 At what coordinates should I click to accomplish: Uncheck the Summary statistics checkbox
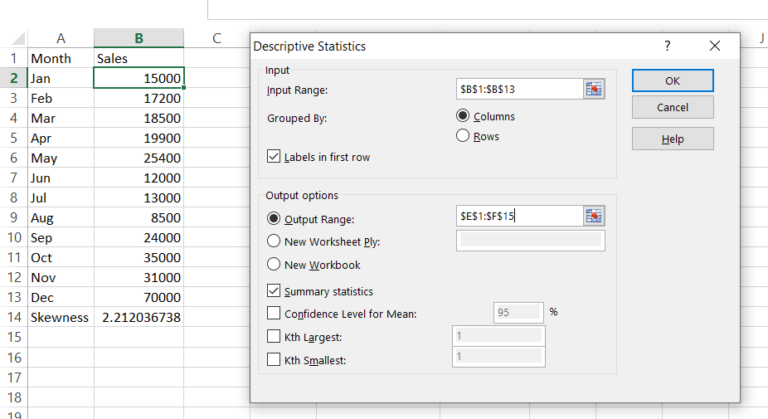pyautogui.click(x=274, y=291)
